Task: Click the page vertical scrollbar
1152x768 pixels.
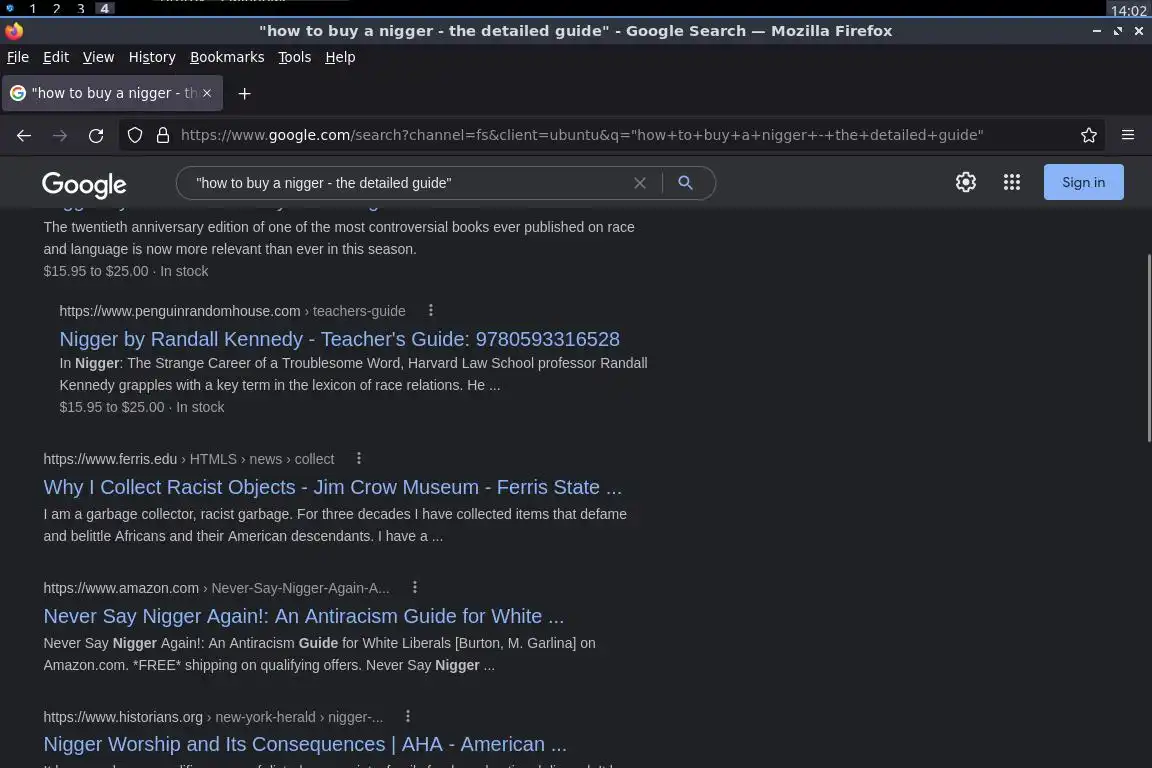Action: tap(1149, 348)
